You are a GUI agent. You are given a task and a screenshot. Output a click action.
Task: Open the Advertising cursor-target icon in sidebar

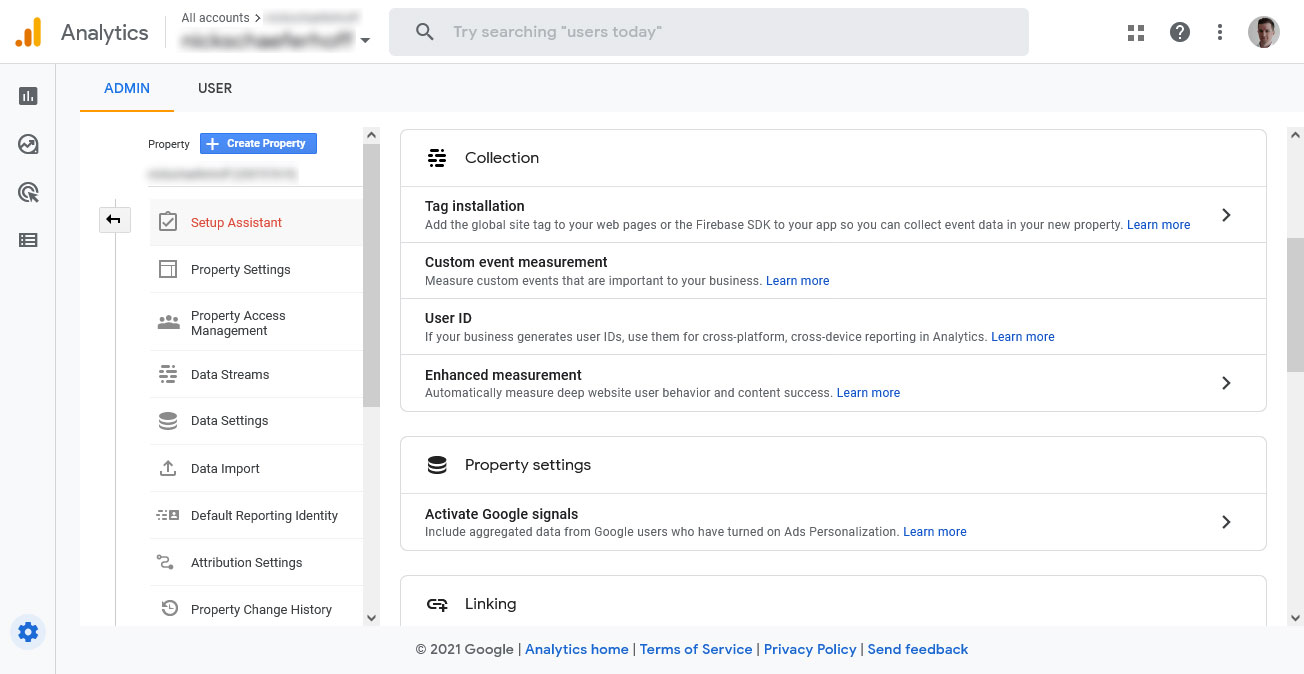click(x=28, y=192)
